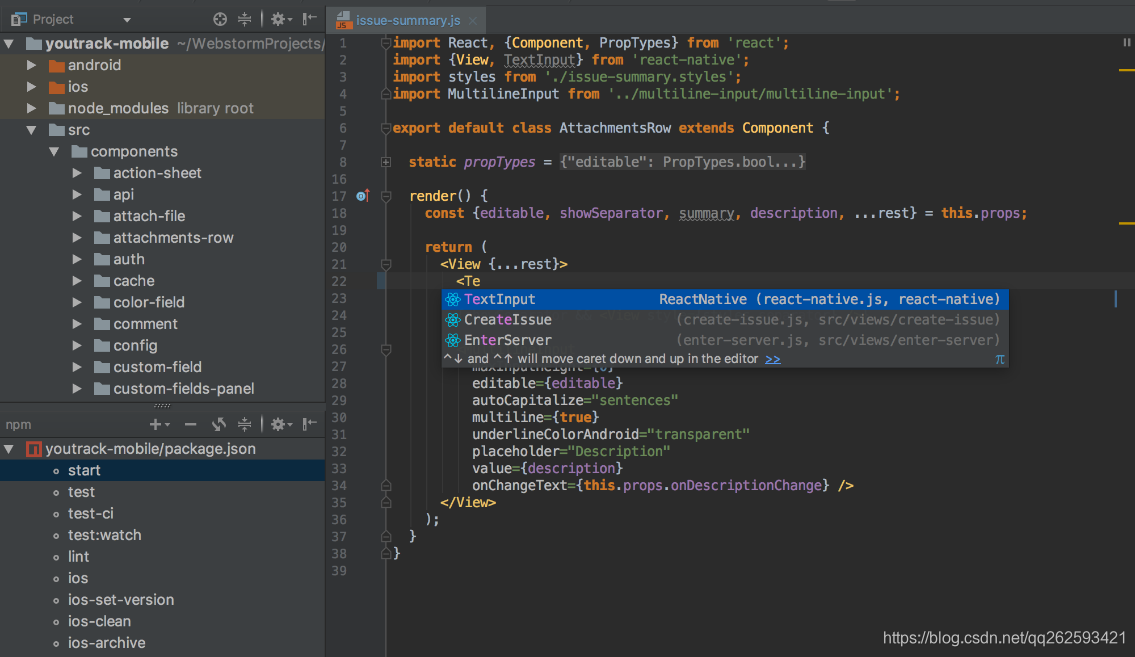Close the issue-summary.js tab

click(473, 21)
